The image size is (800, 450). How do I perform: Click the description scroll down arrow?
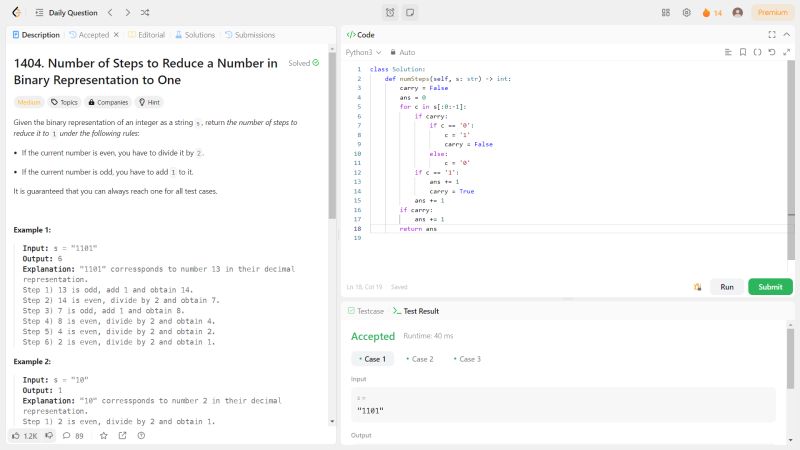pos(332,421)
